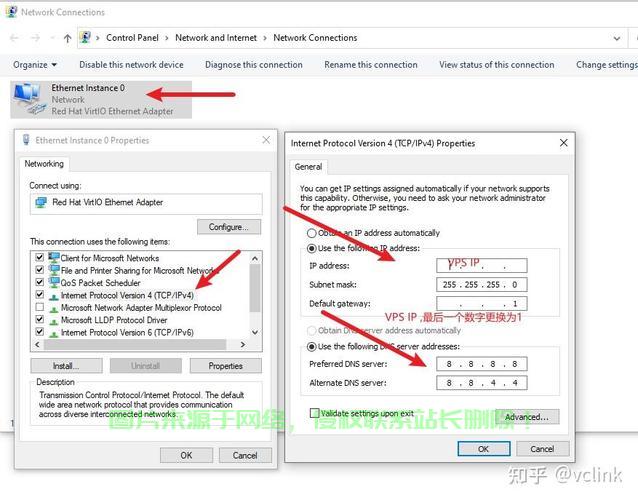Select the Client for Microsoft Networks icon
The image size is (638, 500).
pos(54,258)
